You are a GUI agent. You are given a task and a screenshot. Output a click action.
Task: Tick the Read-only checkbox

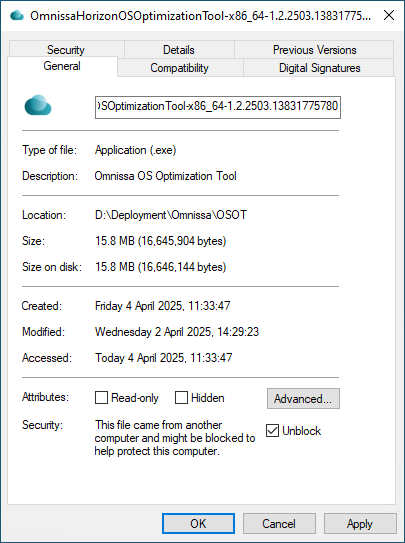click(101, 398)
